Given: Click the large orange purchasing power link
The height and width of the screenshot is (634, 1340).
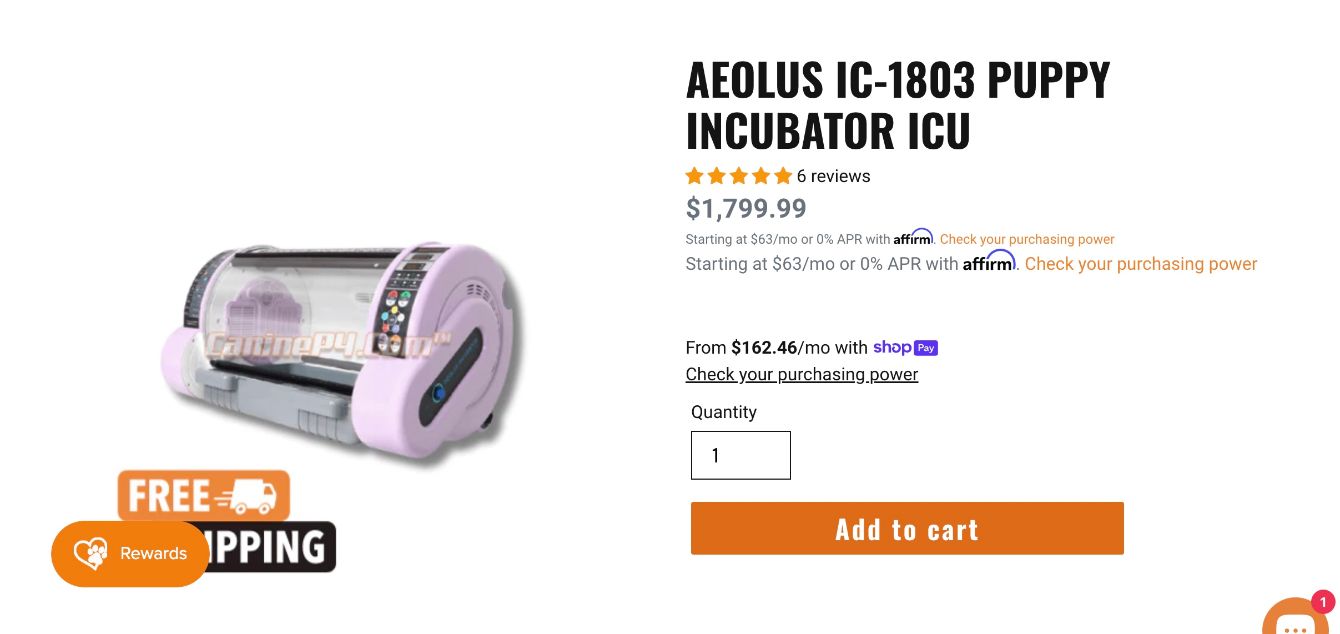Looking at the screenshot, I should pyautogui.click(x=1141, y=264).
